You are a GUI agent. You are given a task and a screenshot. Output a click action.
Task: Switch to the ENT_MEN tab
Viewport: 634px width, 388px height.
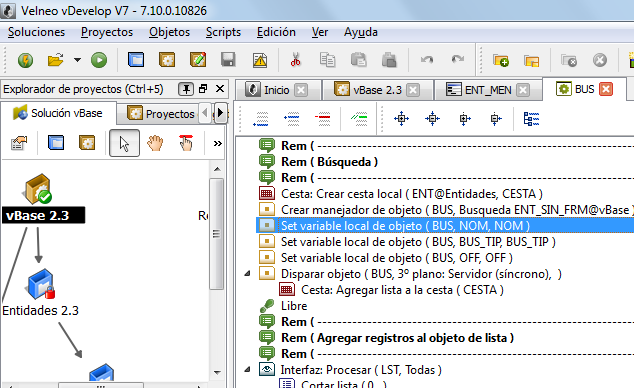(x=488, y=90)
